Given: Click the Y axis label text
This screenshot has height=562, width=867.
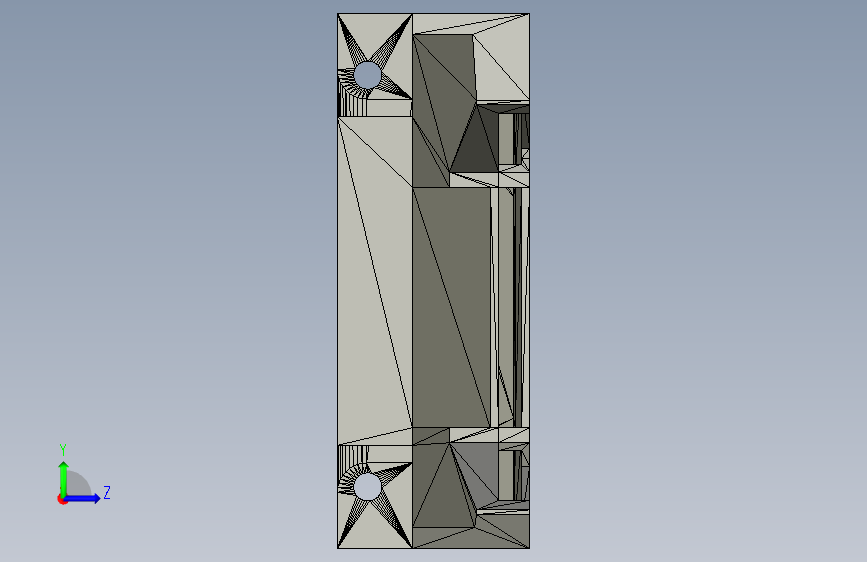Looking at the screenshot, I should point(63,450).
